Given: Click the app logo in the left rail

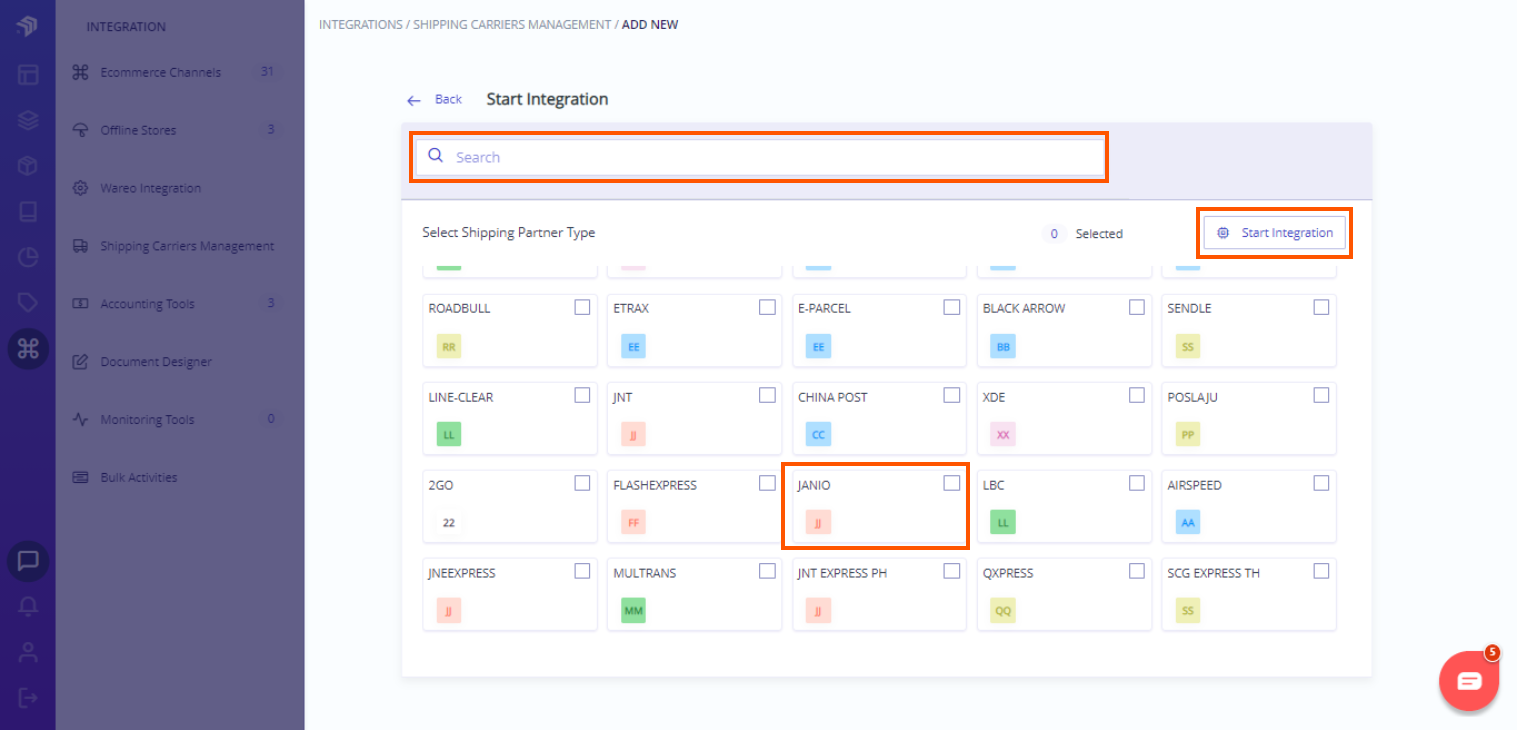Looking at the screenshot, I should 27,26.
